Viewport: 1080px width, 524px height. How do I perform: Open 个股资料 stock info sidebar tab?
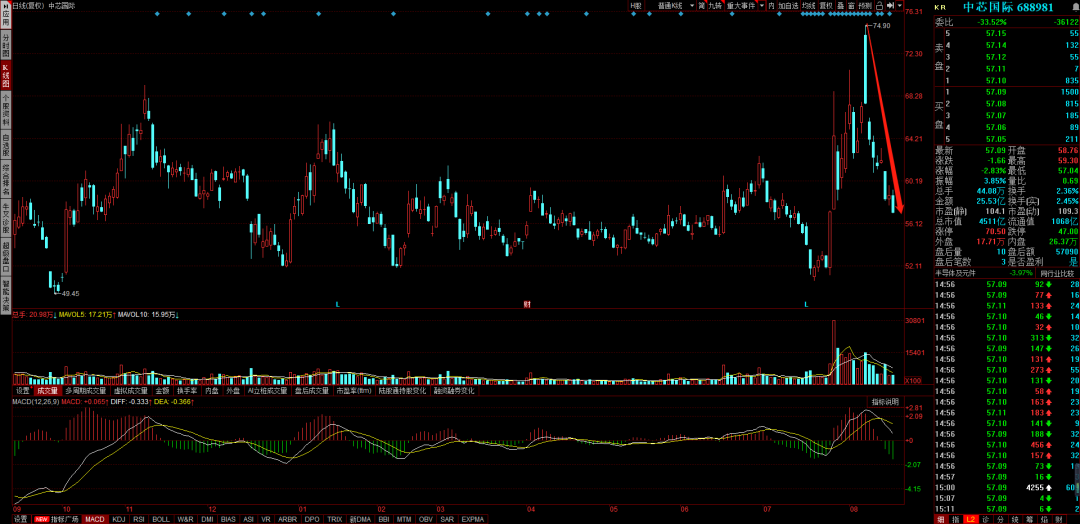point(6,112)
